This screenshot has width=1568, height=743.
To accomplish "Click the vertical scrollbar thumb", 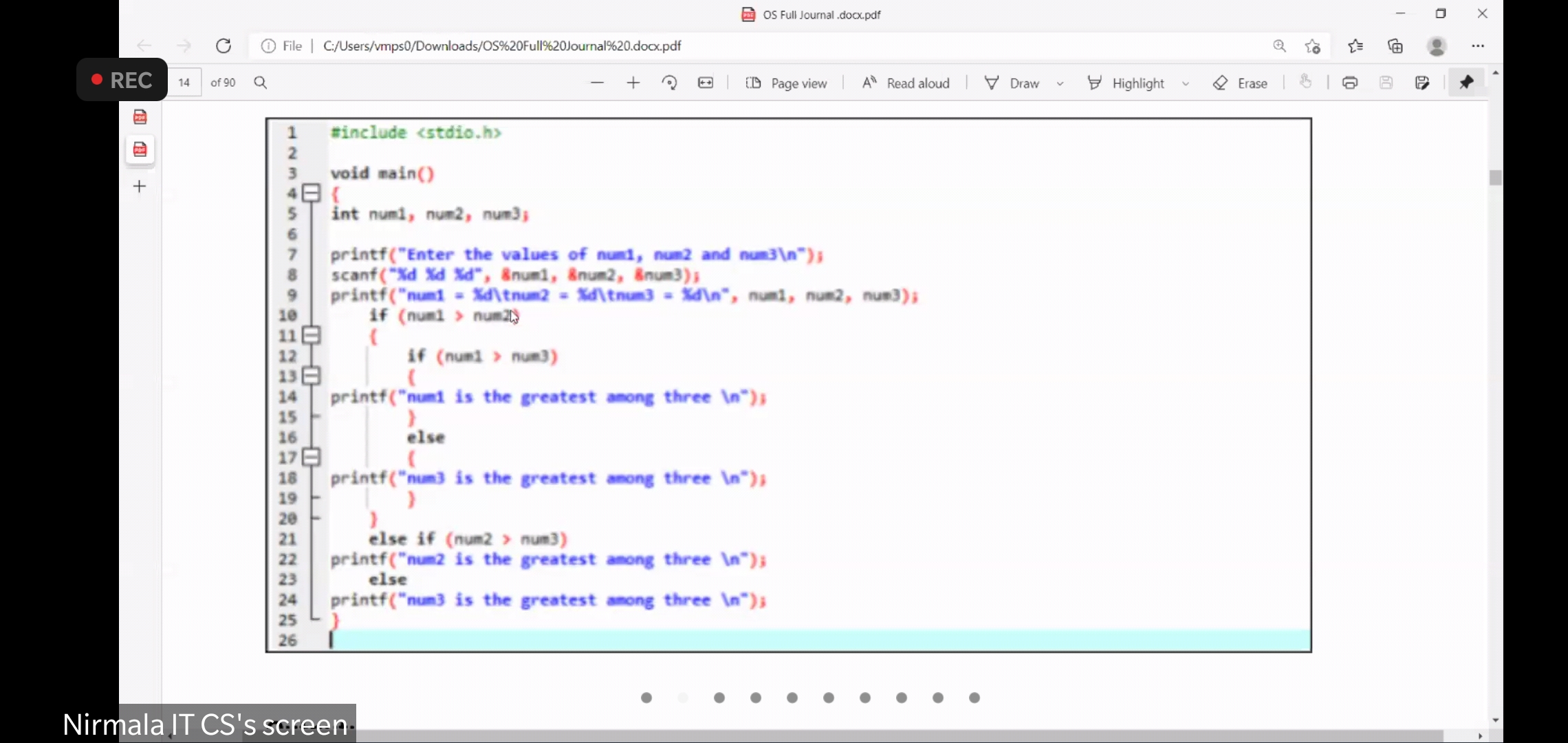I will (x=1495, y=178).
